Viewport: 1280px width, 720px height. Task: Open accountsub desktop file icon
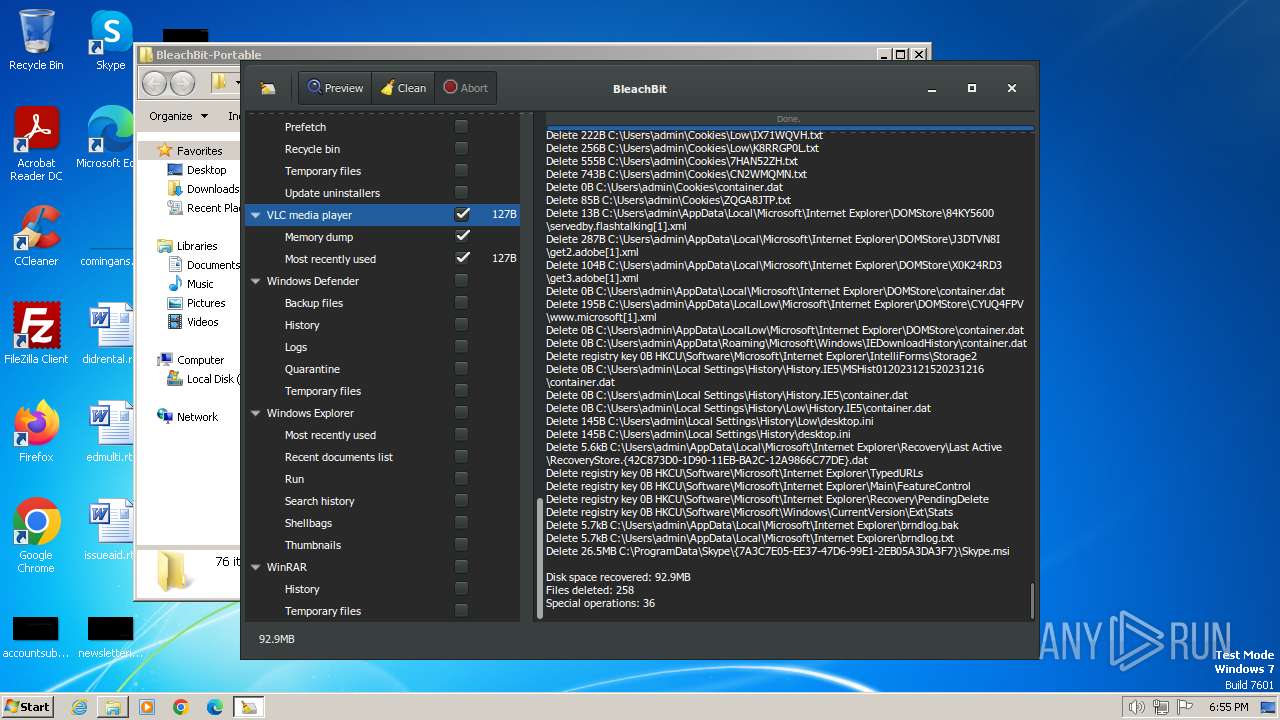pos(36,637)
